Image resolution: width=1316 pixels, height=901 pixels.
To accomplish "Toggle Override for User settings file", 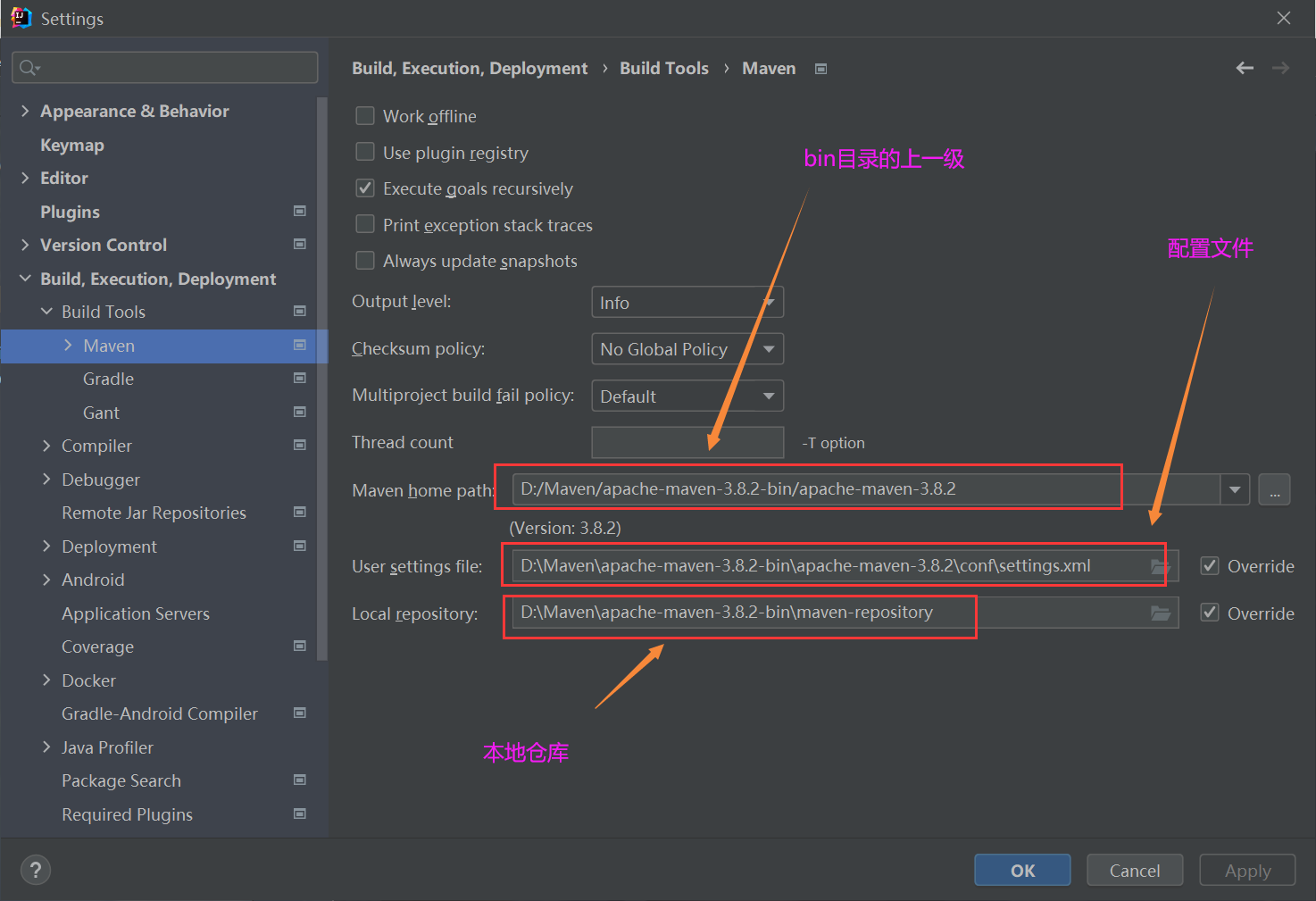I will pyautogui.click(x=1210, y=565).
